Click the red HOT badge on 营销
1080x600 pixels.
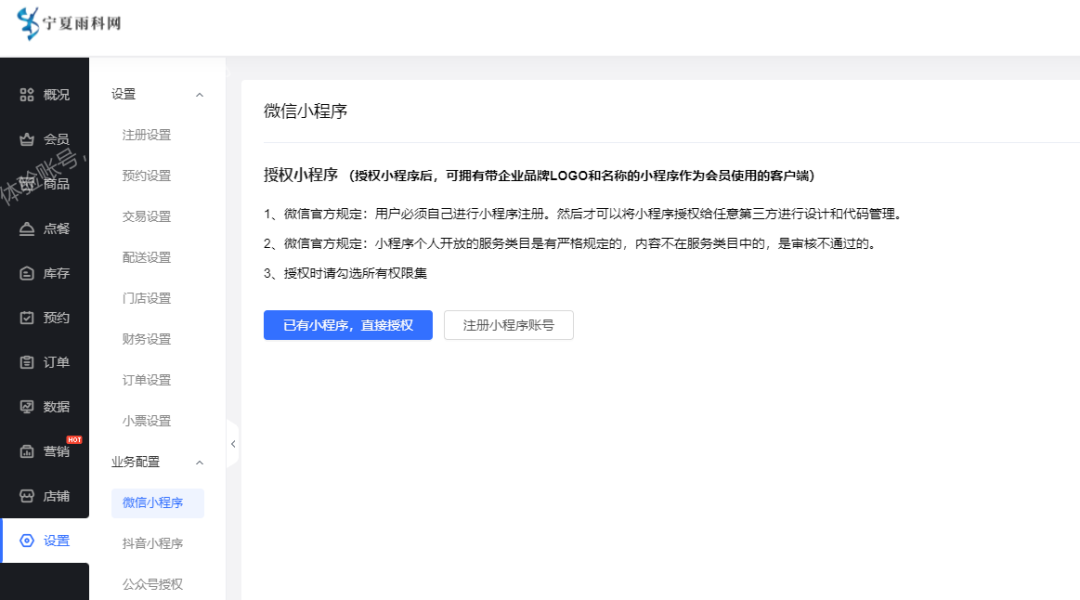[x=74, y=439]
